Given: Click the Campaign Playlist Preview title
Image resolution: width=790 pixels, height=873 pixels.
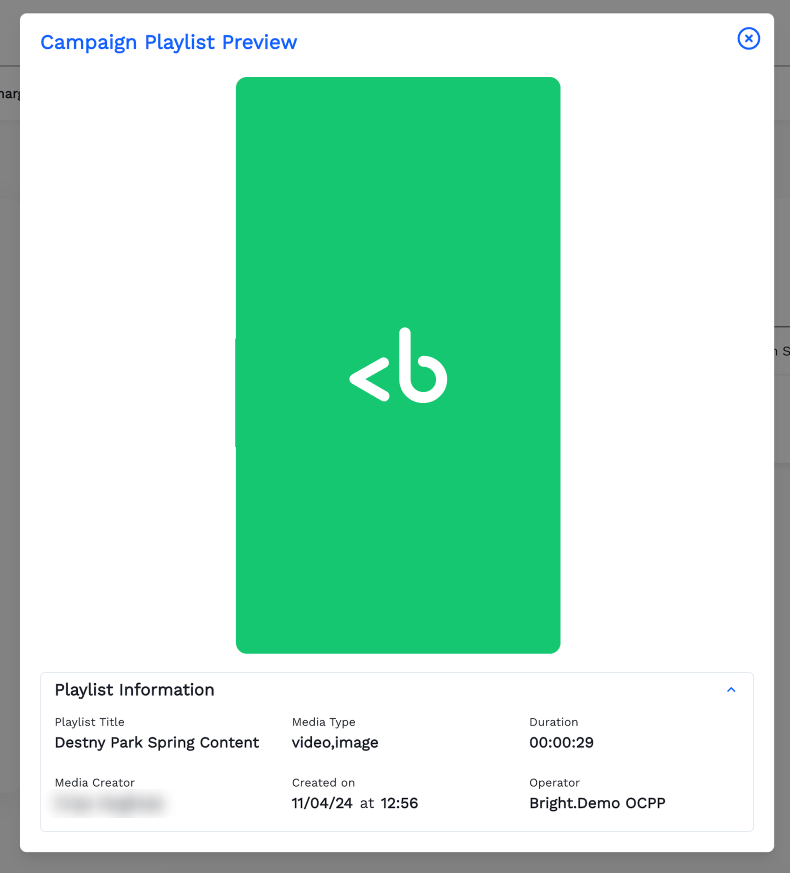Looking at the screenshot, I should click(168, 42).
